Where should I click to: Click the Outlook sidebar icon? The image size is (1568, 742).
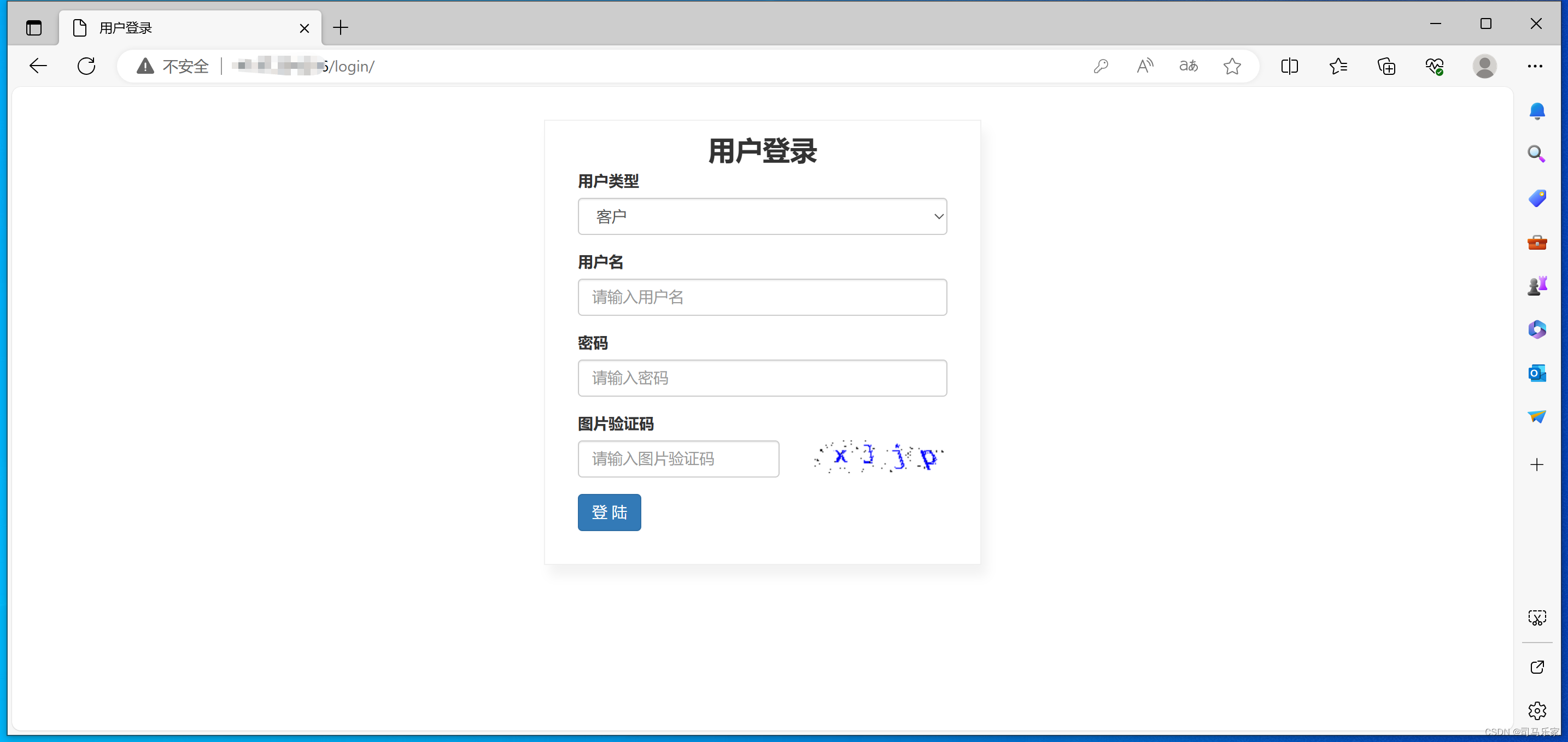[1536, 373]
